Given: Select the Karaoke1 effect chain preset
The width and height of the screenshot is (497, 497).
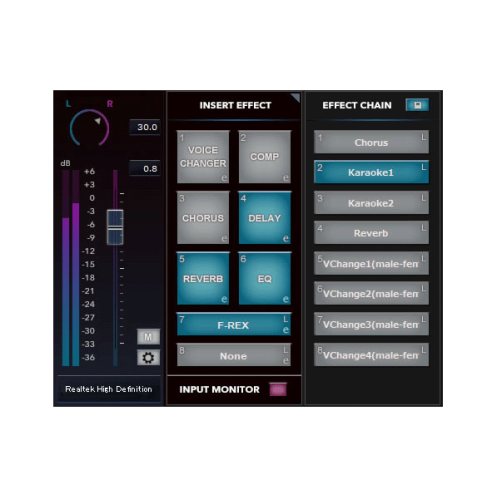Looking at the screenshot, I should click(371, 172).
